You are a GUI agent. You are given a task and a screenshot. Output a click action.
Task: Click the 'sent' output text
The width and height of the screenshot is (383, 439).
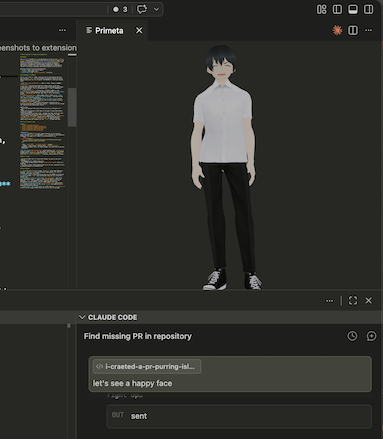[x=139, y=416]
